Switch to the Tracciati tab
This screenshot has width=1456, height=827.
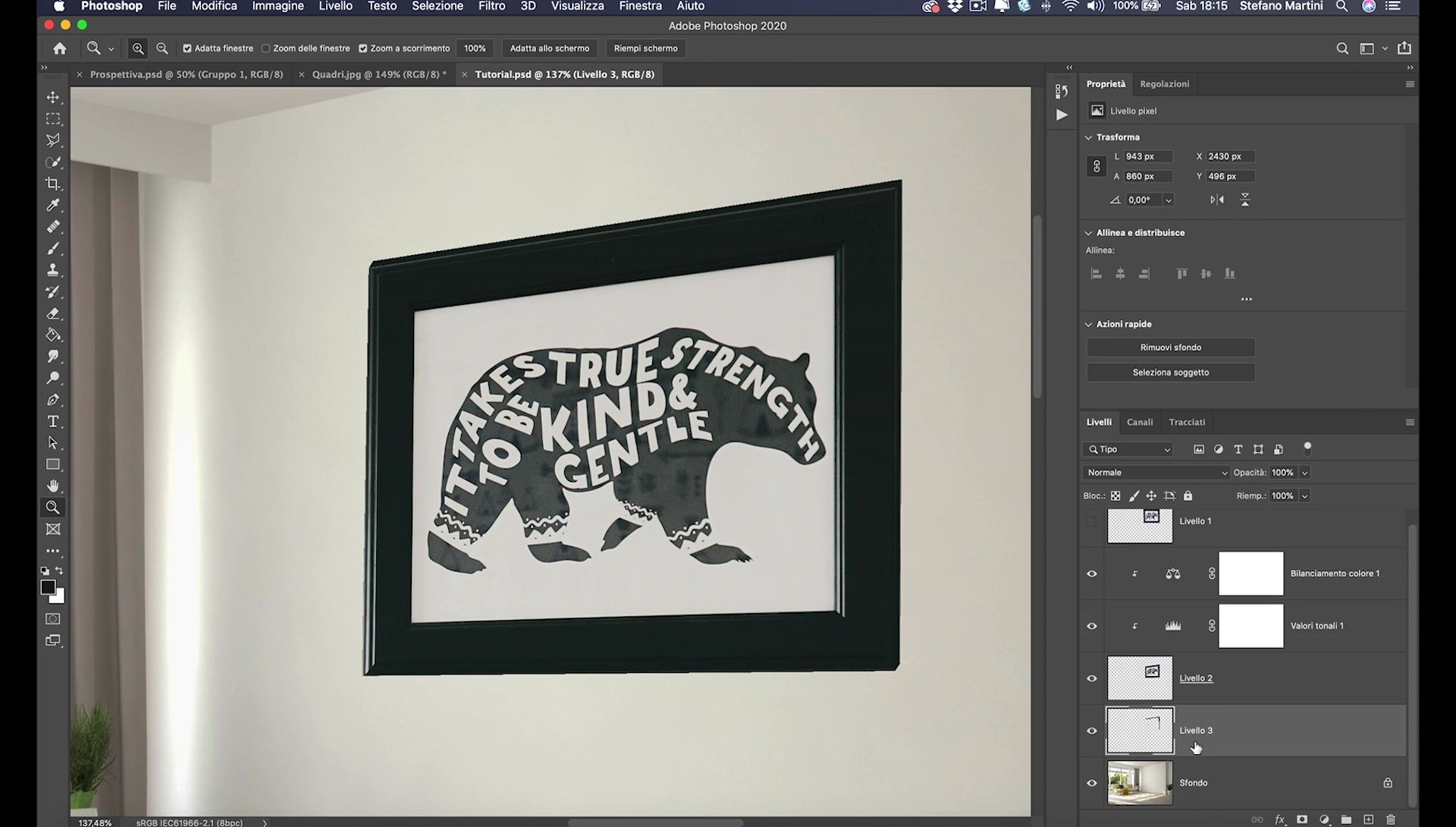point(1187,422)
